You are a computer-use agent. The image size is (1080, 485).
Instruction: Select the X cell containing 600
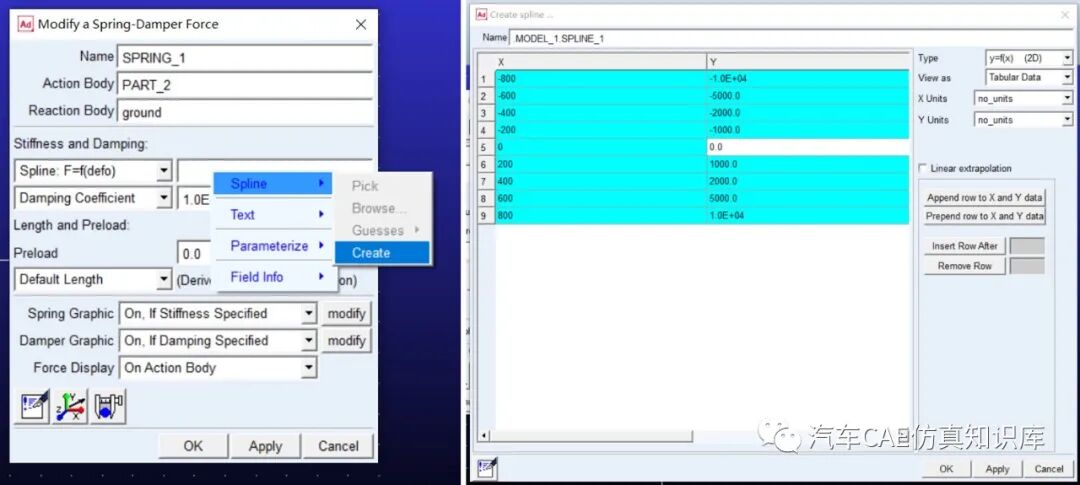(x=601, y=198)
